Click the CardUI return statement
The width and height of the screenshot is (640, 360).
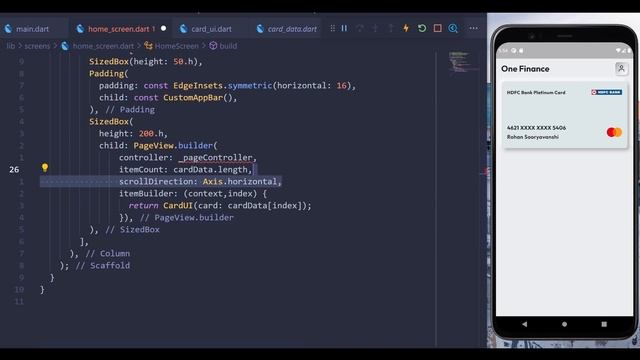[220, 206]
